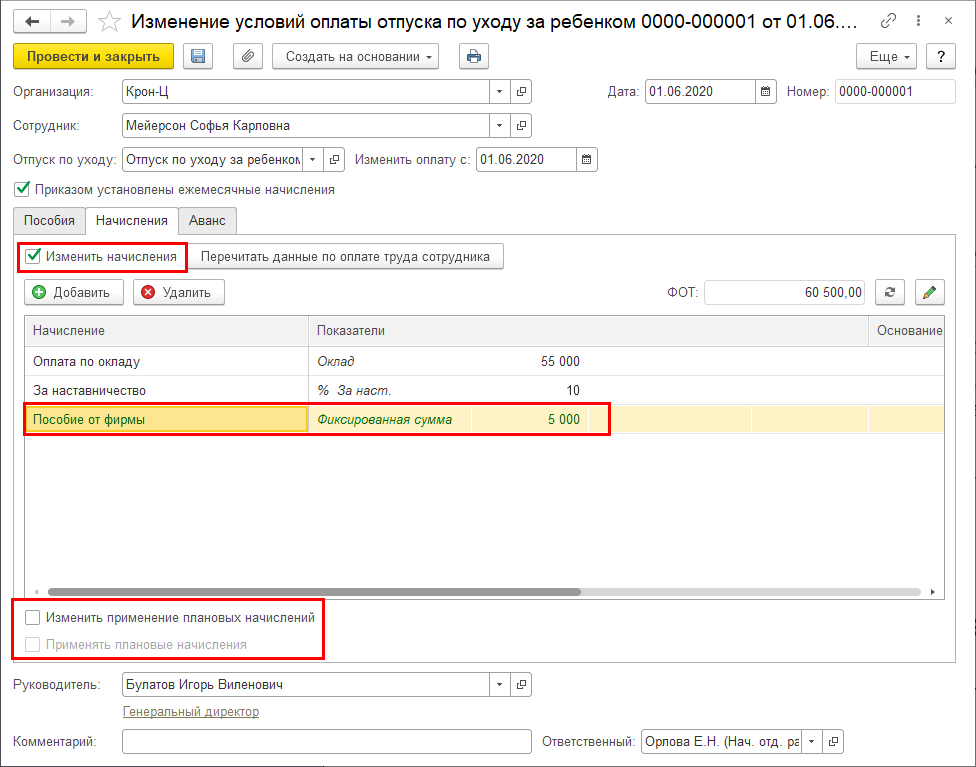
Task: Switch to the Аванс tab
Action: point(207,220)
